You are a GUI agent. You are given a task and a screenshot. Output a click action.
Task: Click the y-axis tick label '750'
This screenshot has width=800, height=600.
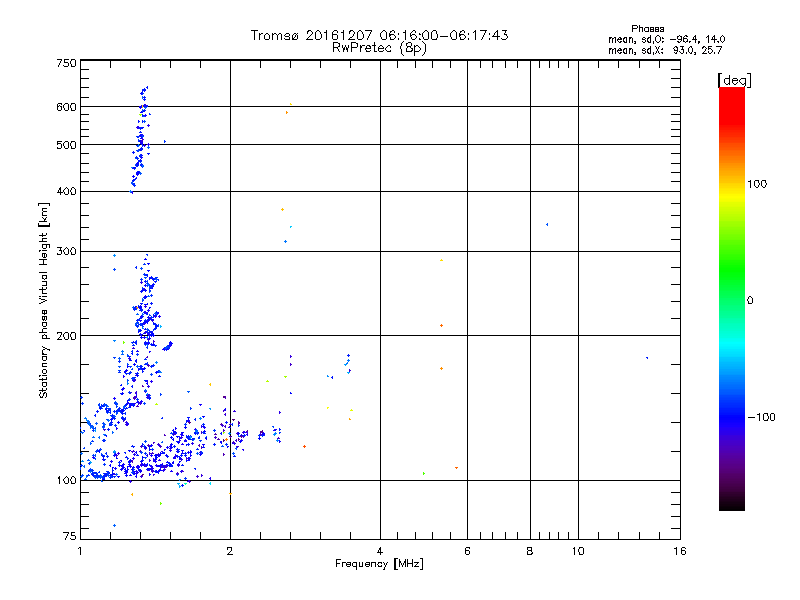66,63
